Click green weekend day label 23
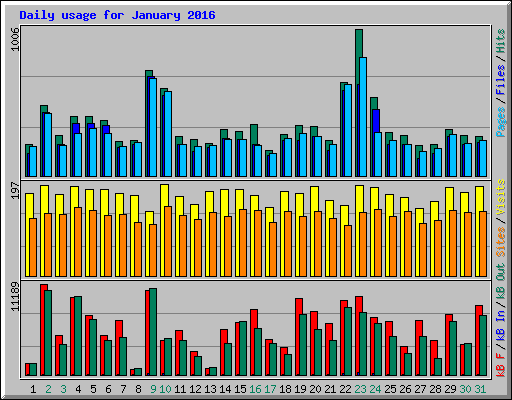This screenshot has height=400, width=512. [360, 389]
